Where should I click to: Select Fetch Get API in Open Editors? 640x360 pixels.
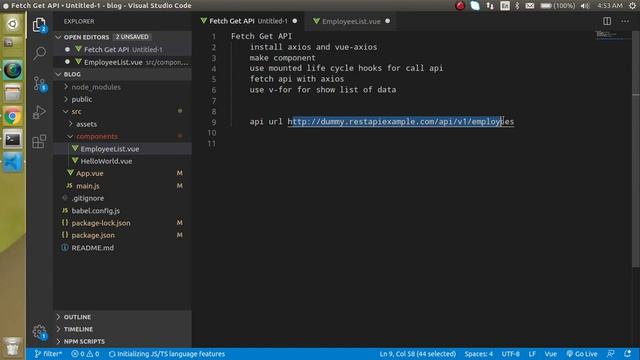click(122, 49)
